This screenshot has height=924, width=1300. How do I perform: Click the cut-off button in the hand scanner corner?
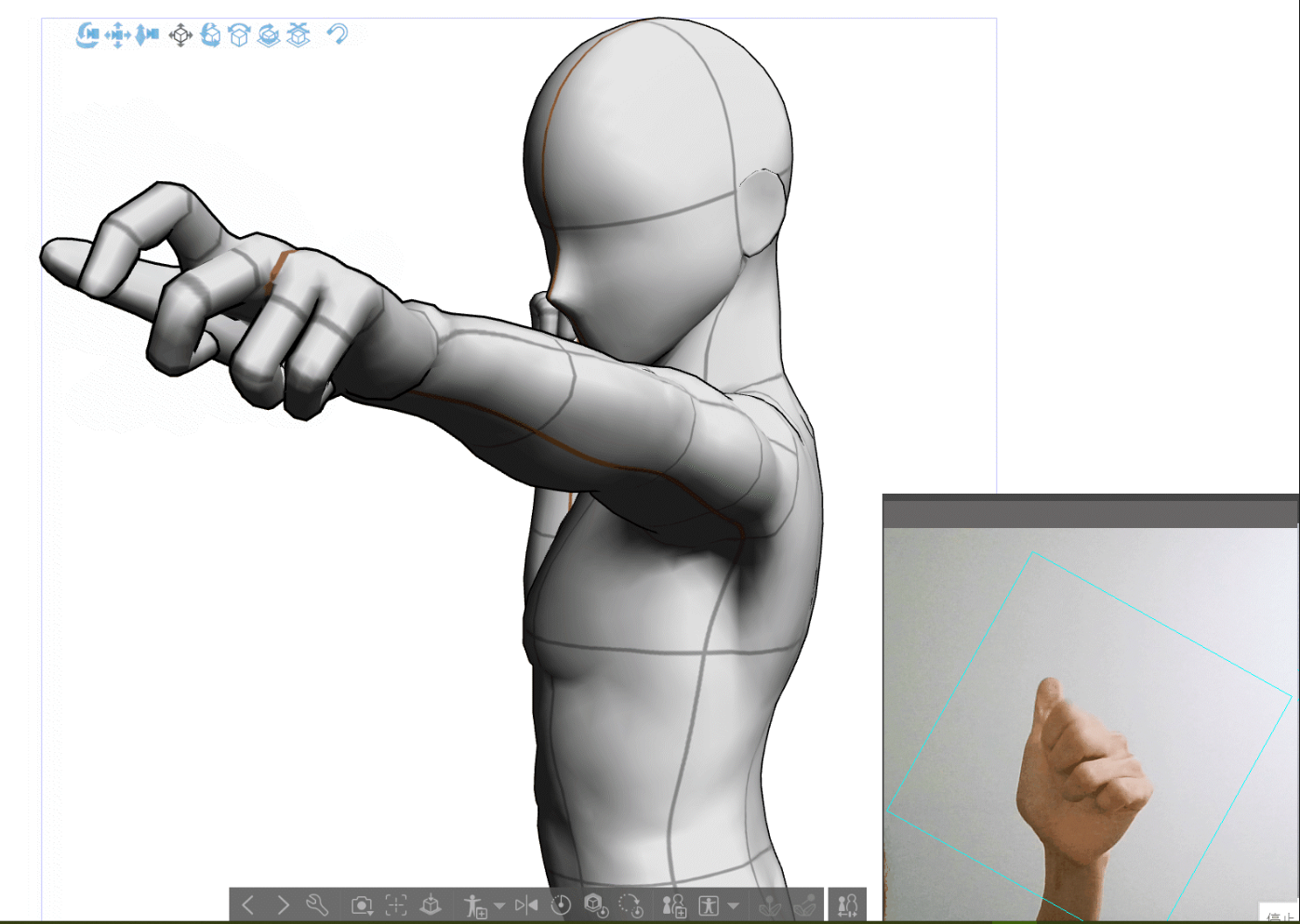pyautogui.click(x=1280, y=913)
